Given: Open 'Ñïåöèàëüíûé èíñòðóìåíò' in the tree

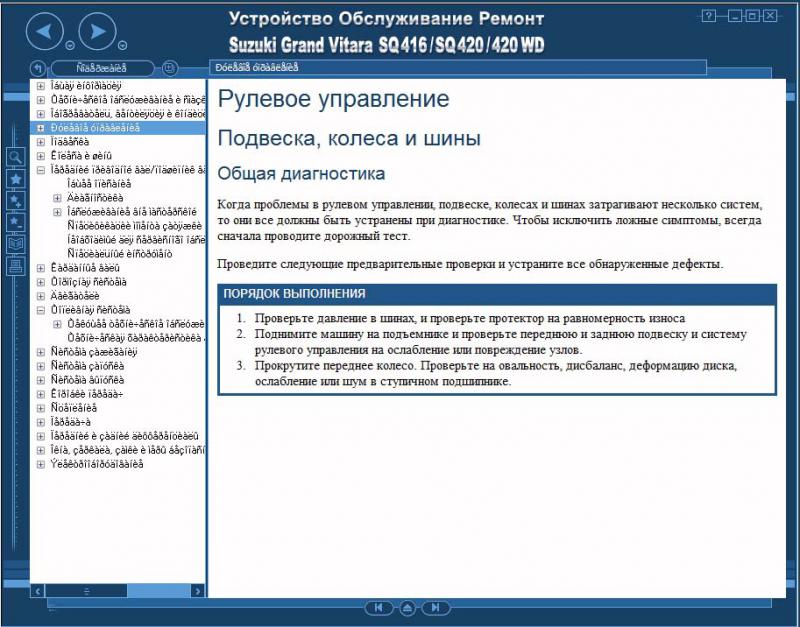Looking at the screenshot, I should tap(119, 254).
